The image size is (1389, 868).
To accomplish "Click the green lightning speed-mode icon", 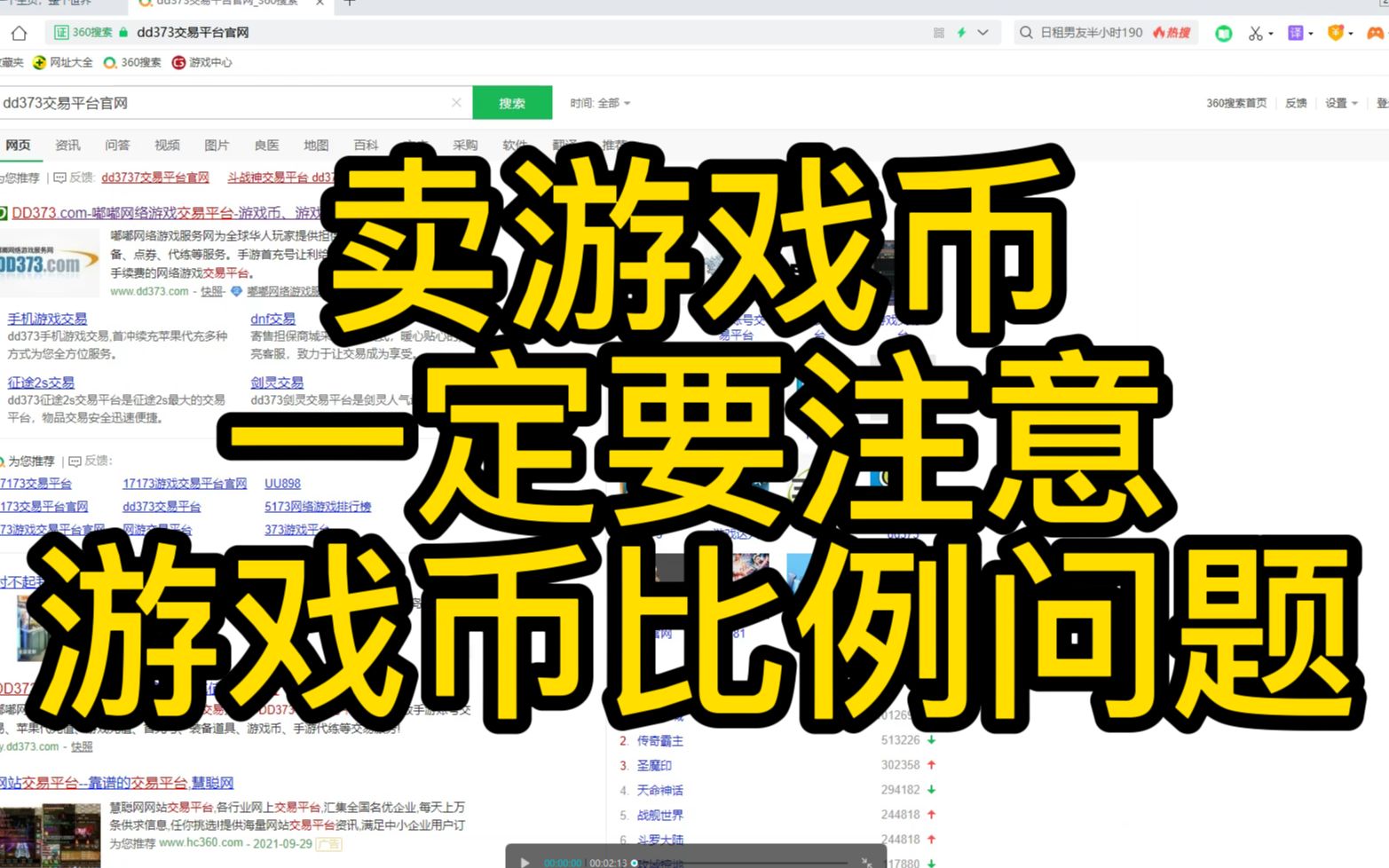I will [961, 33].
